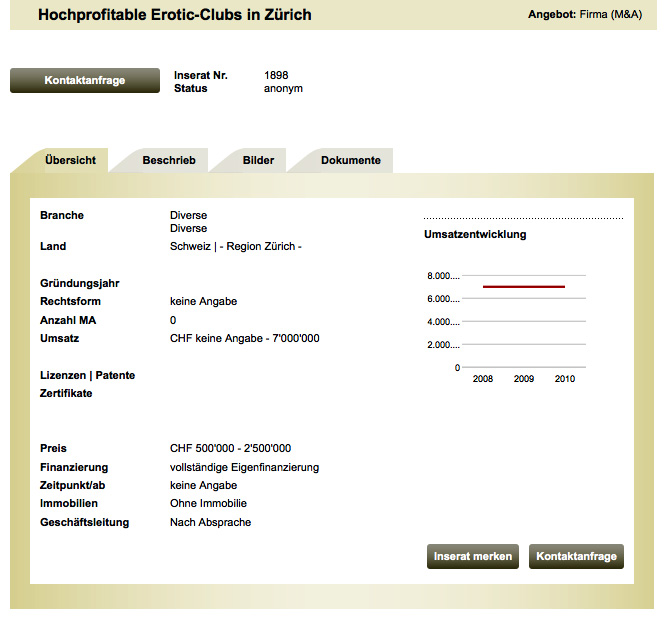This screenshot has height=620, width=664.
Task: Click the Kontaktanfrage button beside Inserat Nr.
Action: tap(85, 81)
